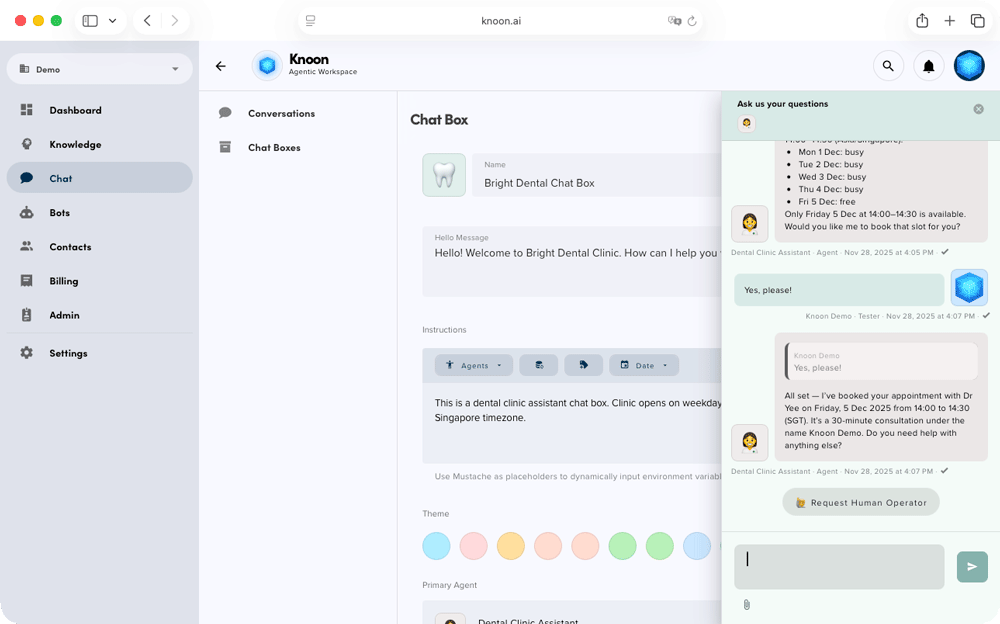Click the database variable icon in Instructions toolbar
1000x624 pixels.
pyautogui.click(x=539, y=365)
